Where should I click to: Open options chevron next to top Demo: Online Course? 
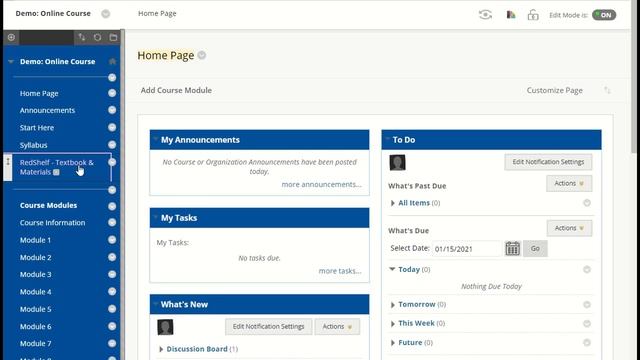click(x=105, y=13)
